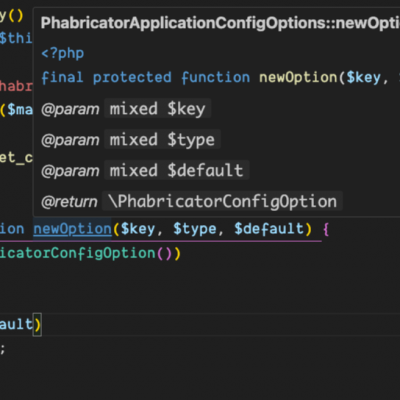Click the hover title PhabricatorApplicationConfigOptions::newOpti
Viewport: 400px width, 400px height.
point(220,23)
